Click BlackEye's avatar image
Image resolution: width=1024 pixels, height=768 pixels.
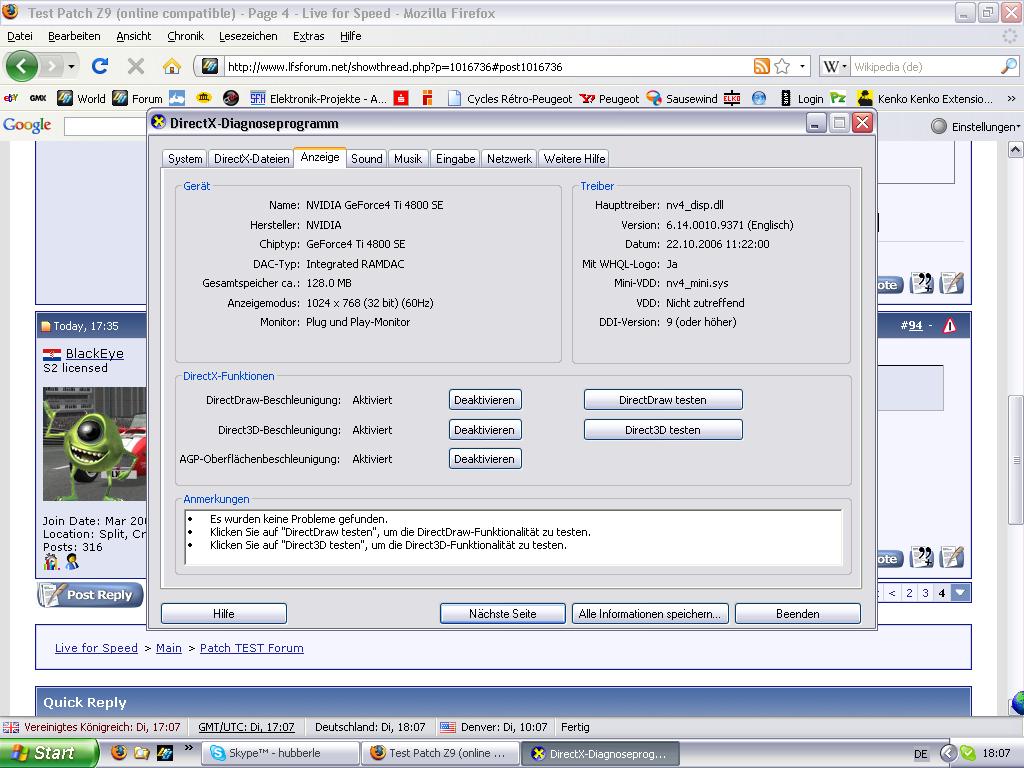(x=95, y=444)
